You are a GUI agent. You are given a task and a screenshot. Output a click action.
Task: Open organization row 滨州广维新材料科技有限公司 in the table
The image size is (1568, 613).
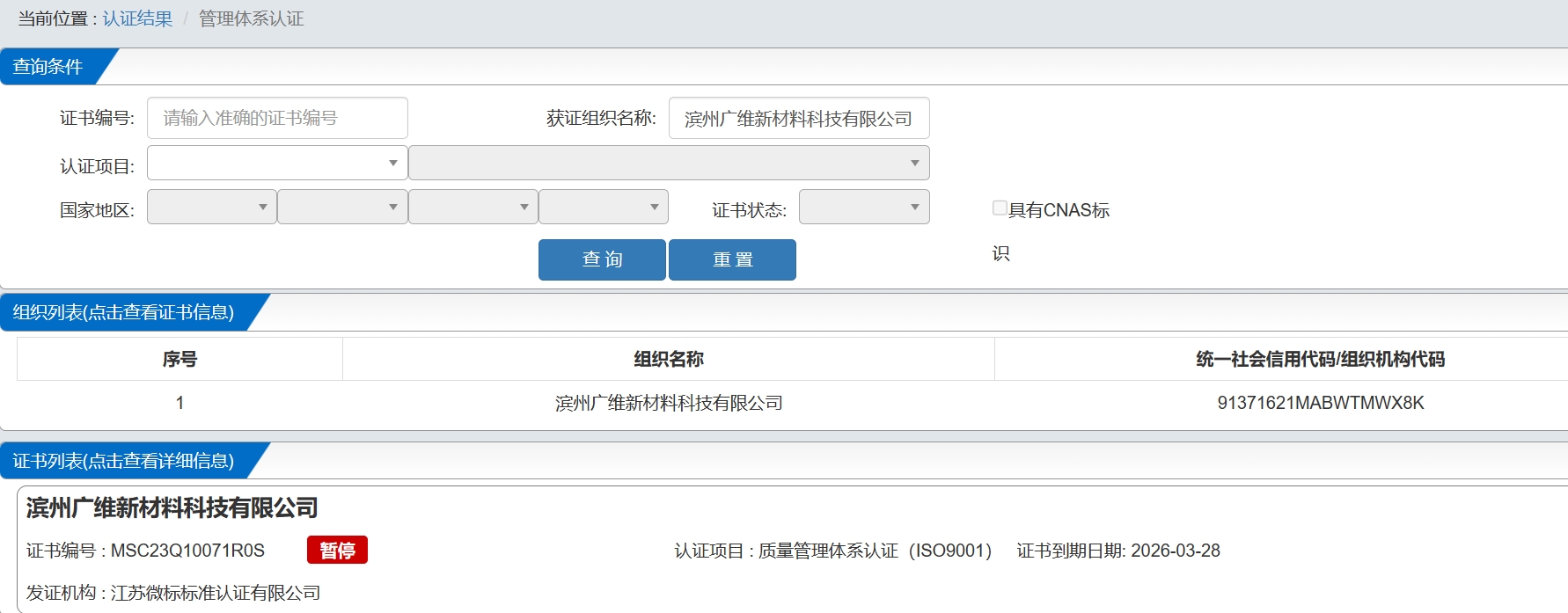tap(669, 403)
